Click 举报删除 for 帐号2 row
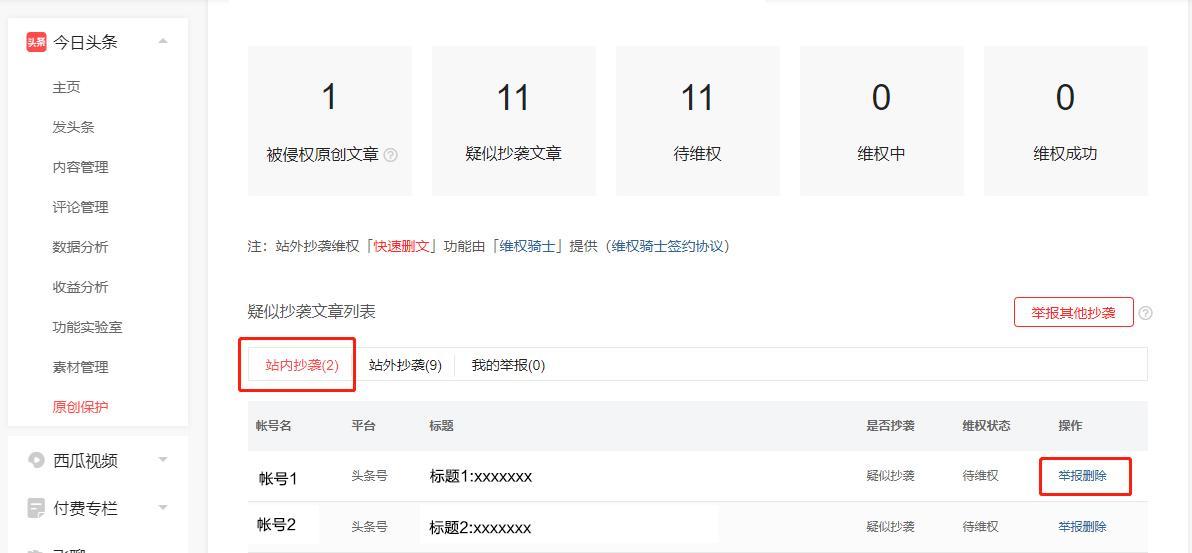Viewport: 1192px width, 553px height. 1082,526
